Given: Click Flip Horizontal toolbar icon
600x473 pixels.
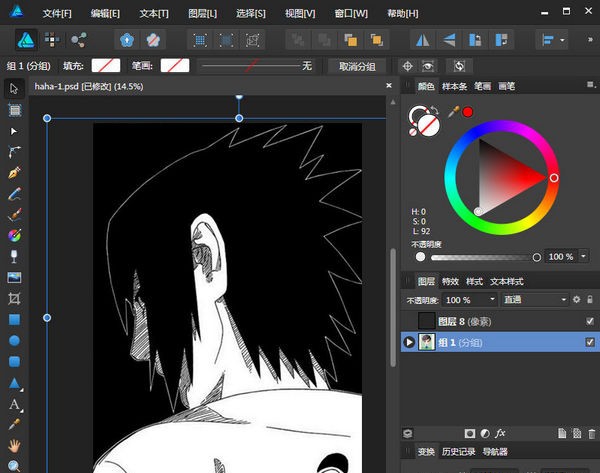Looking at the screenshot, I should tap(422, 40).
